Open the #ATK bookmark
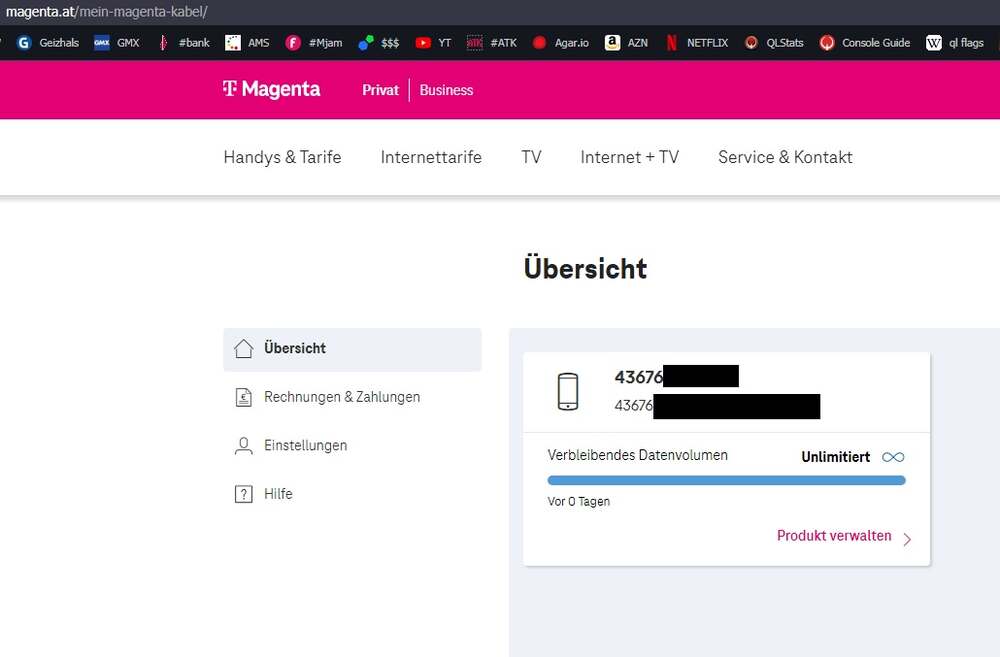This screenshot has width=1000, height=657. click(492, 43)
